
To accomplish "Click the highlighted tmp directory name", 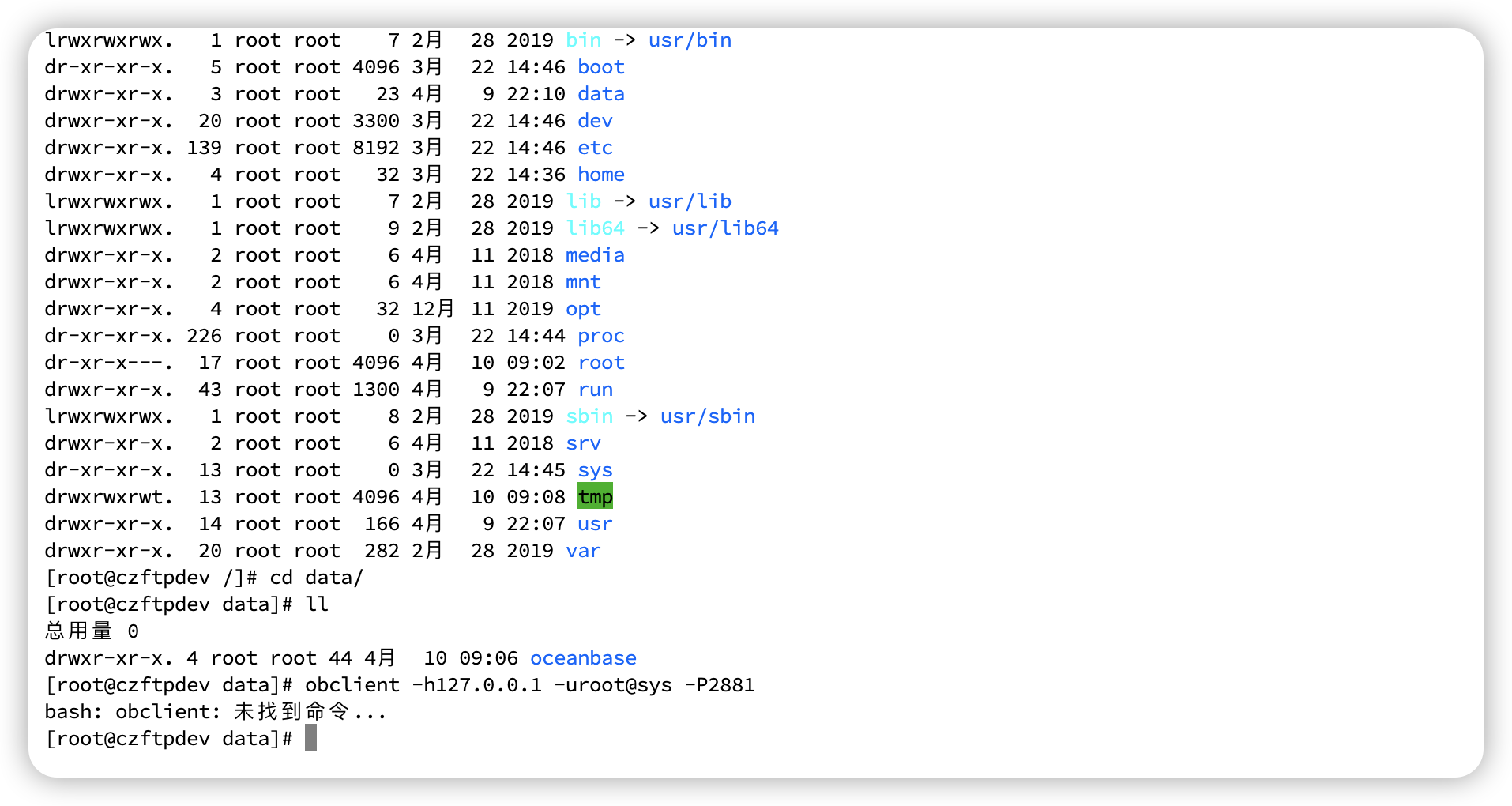I will click(x=595, y=497).
